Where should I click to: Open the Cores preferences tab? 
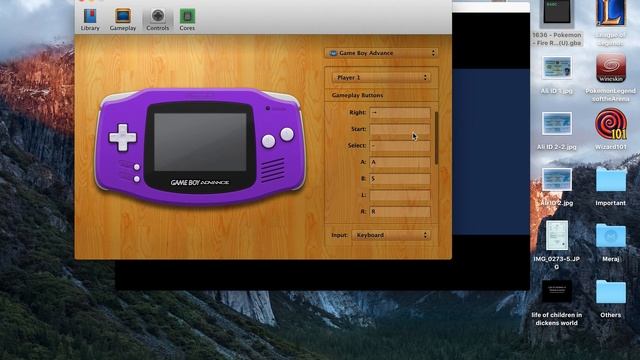(187, 20)
